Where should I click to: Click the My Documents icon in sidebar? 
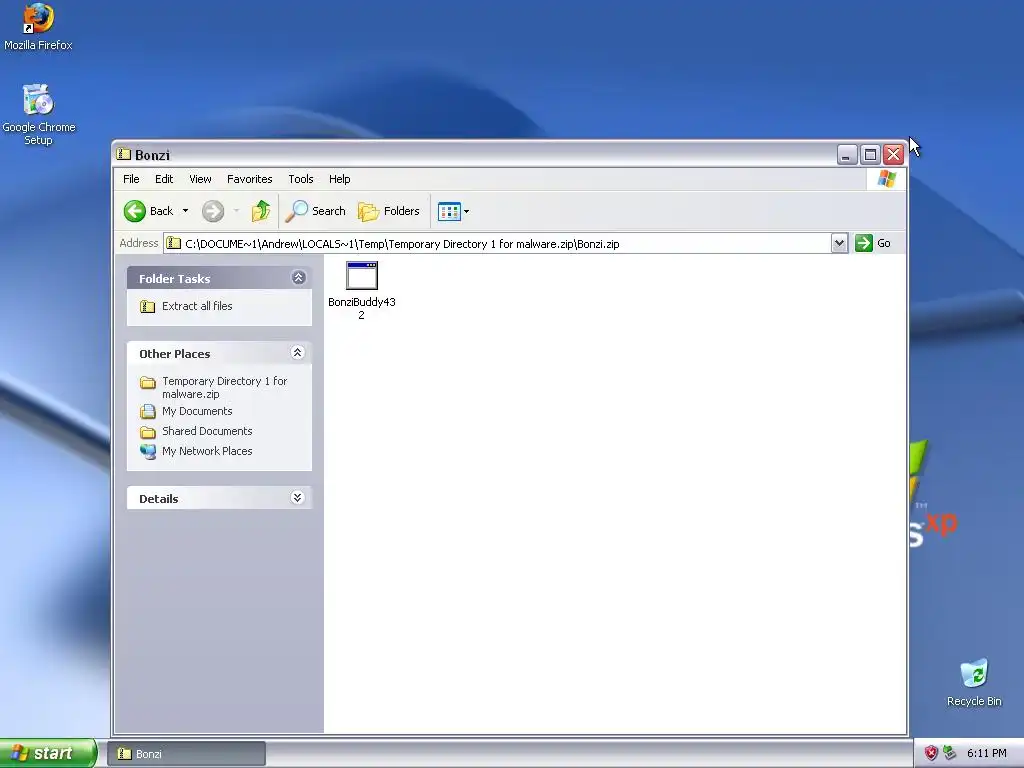148,411
